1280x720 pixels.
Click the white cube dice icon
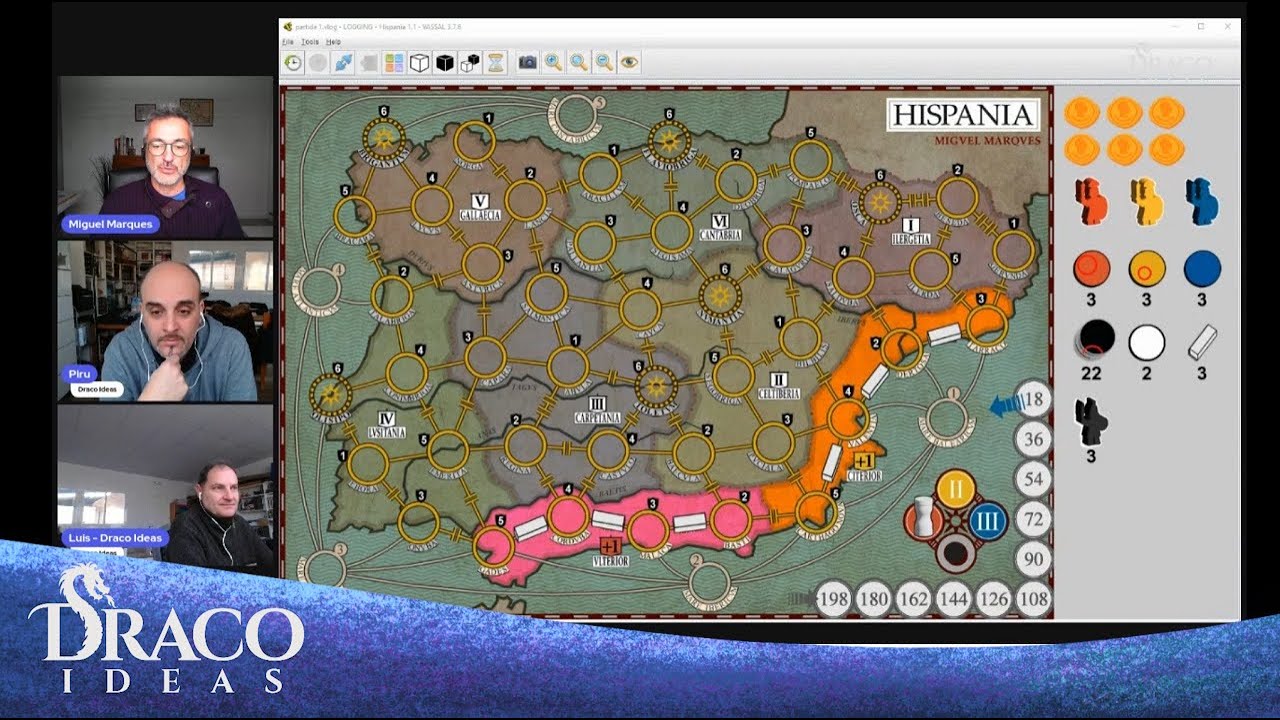tap(419, 63)
